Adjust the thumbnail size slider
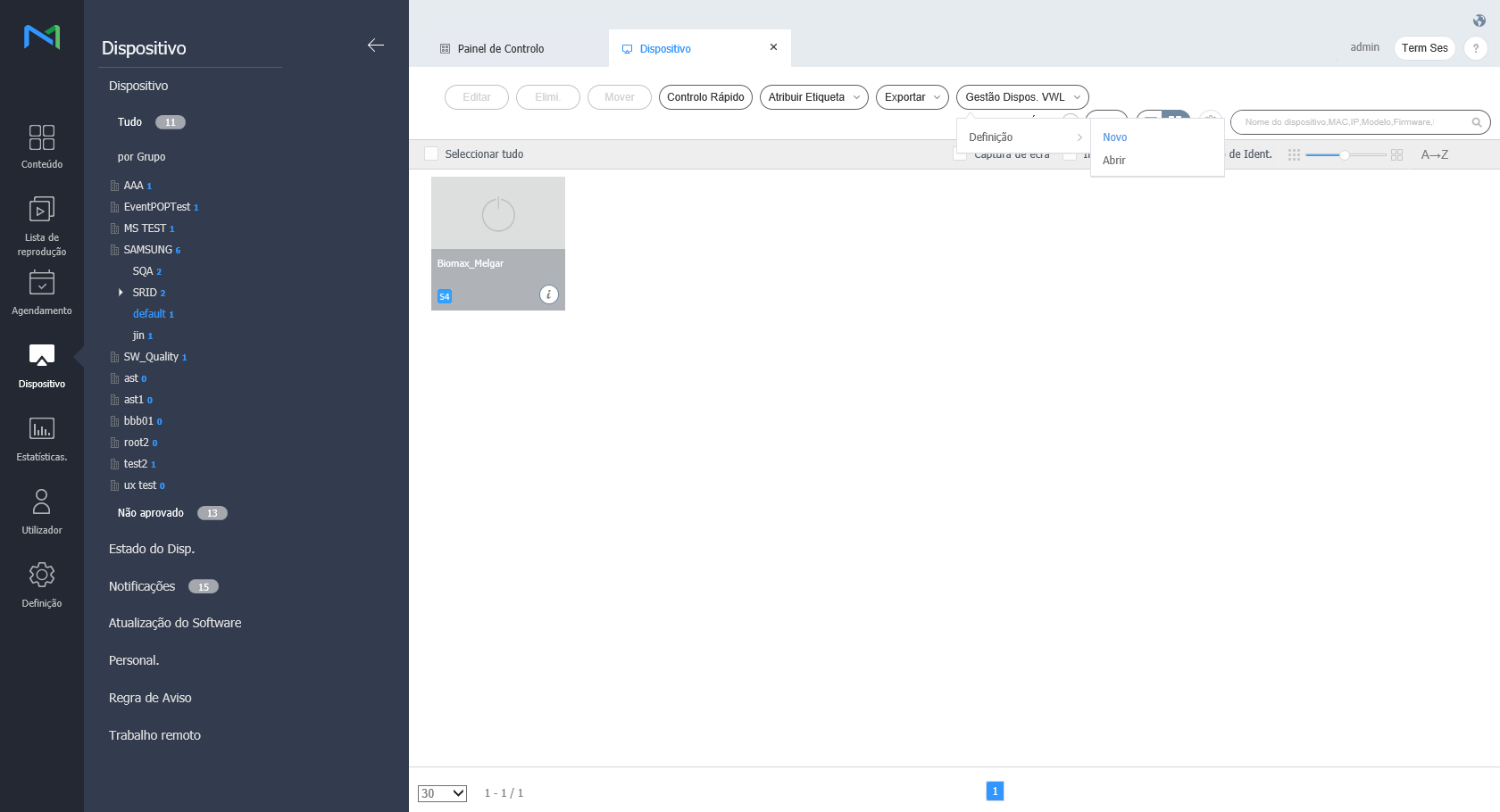This screenshot has height=812, width=1500. pyautogui.click(x=1345, y=154)
